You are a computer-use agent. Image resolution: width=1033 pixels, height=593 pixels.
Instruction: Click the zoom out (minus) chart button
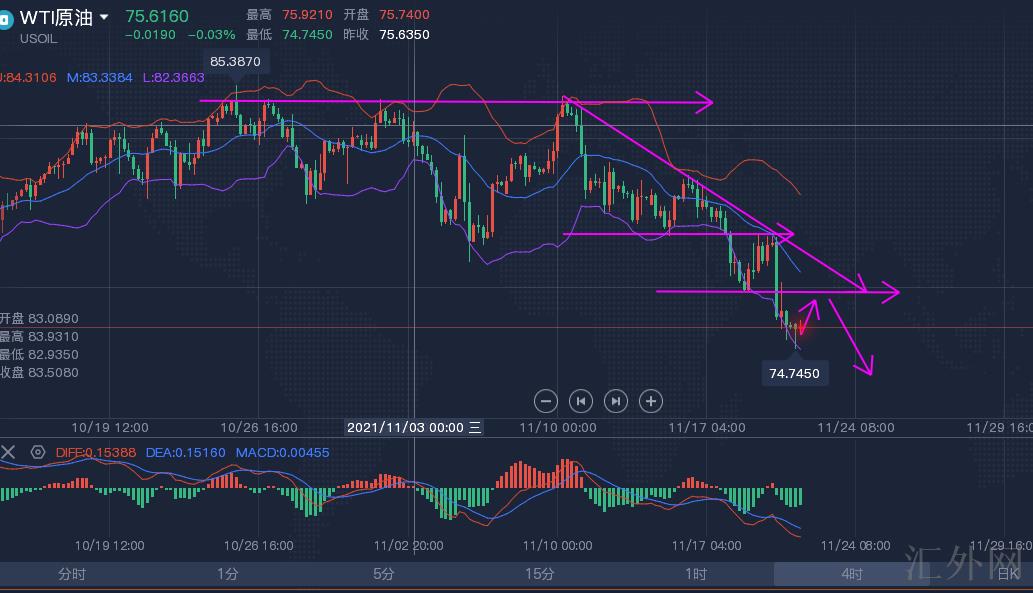(546, 401)
